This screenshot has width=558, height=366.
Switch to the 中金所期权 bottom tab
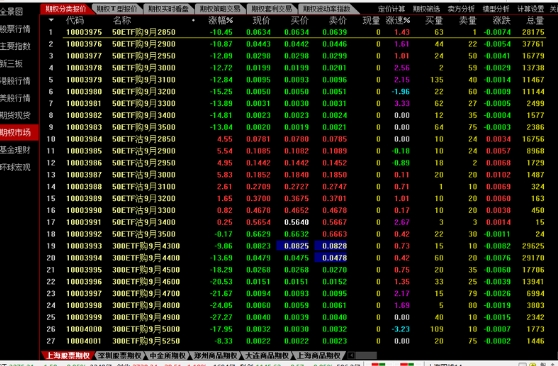tap(168, 355)
